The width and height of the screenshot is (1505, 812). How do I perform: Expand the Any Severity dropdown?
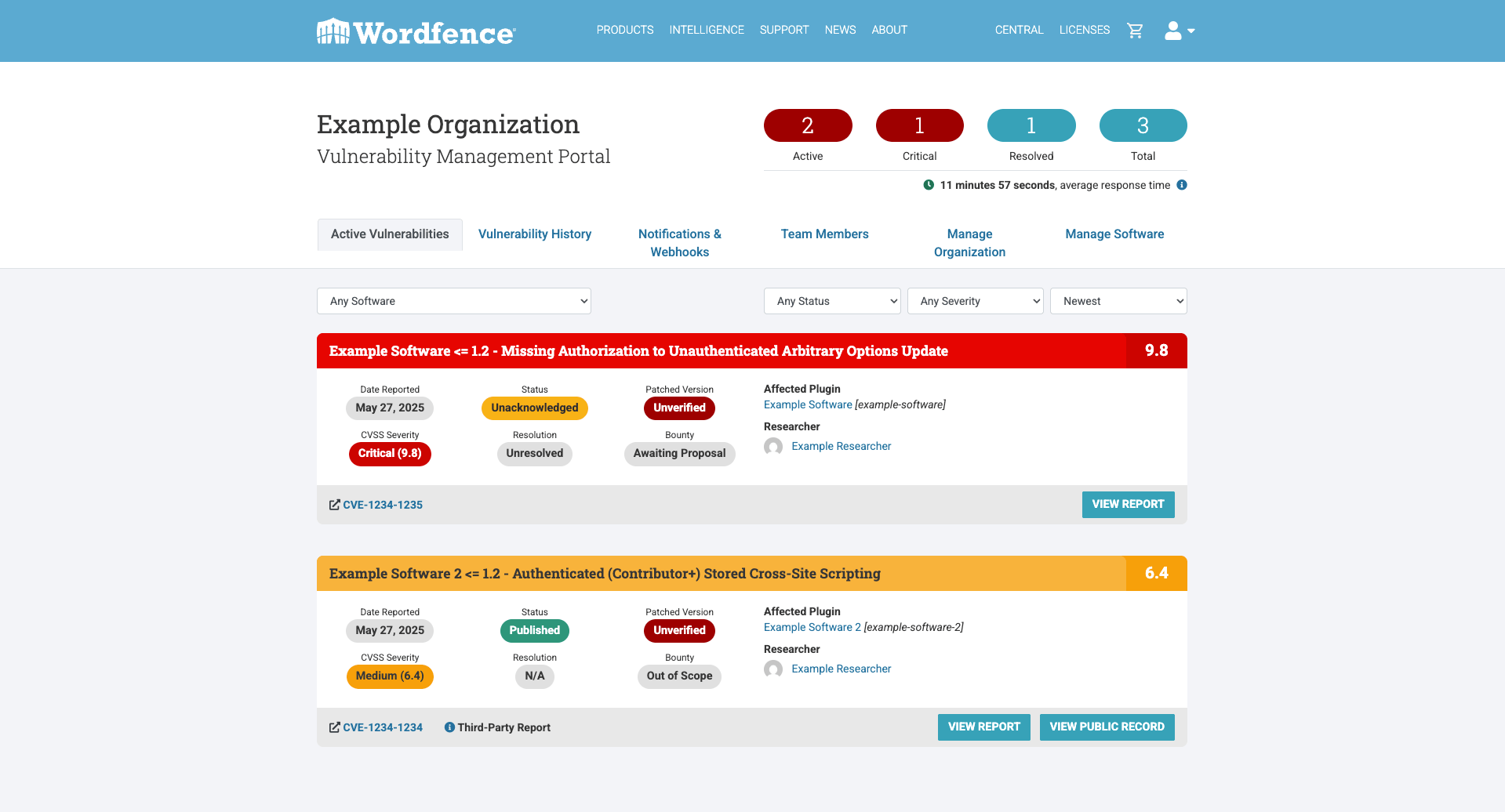(x=975, y=301)
